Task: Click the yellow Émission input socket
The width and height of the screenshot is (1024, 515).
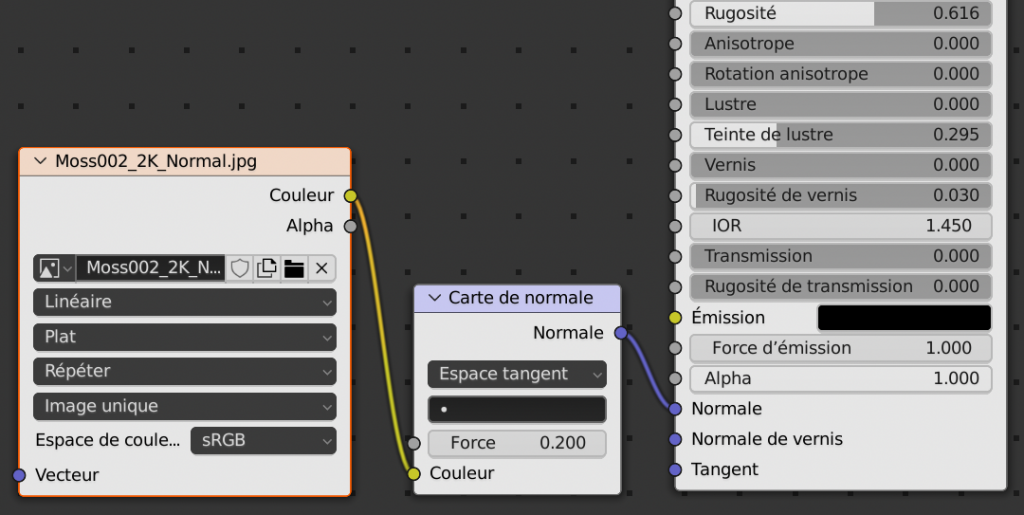Action: tap(675, 318)
